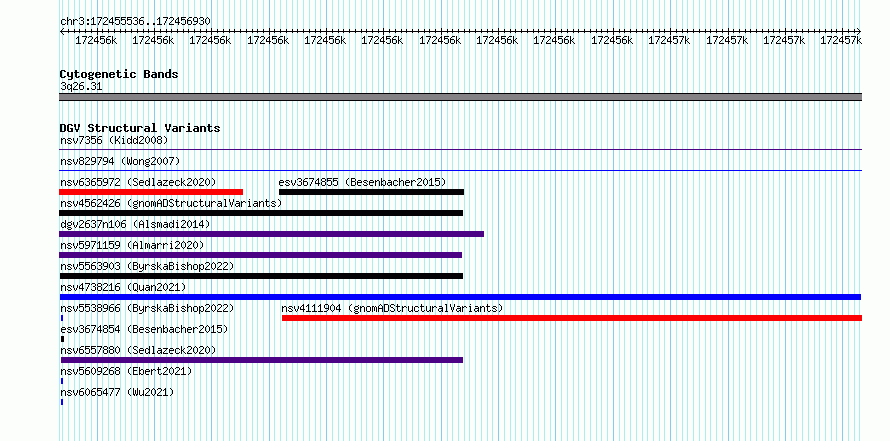The width and height of the screenshot is (890, 441).
Task: Open the esv3674854 (Besenbacher2015) label
Action: (x=144, y=329)
